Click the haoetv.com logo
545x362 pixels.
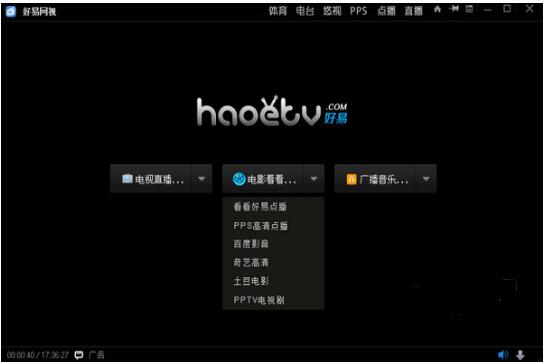click(x=272, y=111)
